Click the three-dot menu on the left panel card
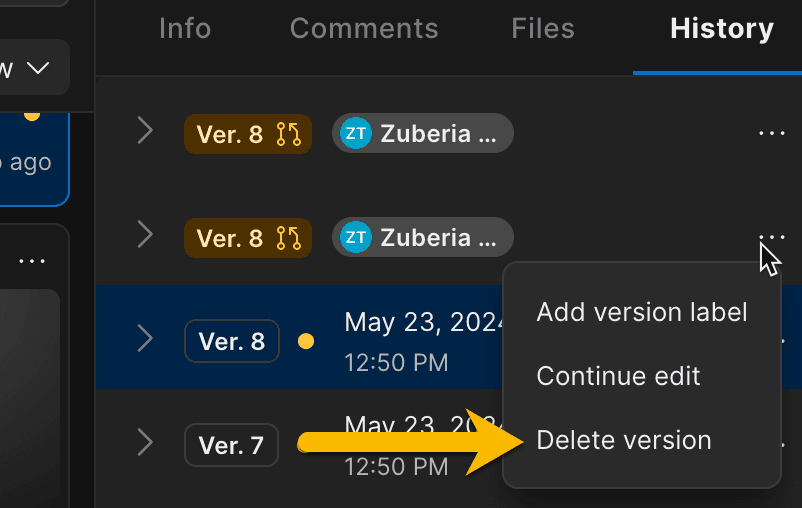This screenshot has width=802, height=508. point(32,261)
